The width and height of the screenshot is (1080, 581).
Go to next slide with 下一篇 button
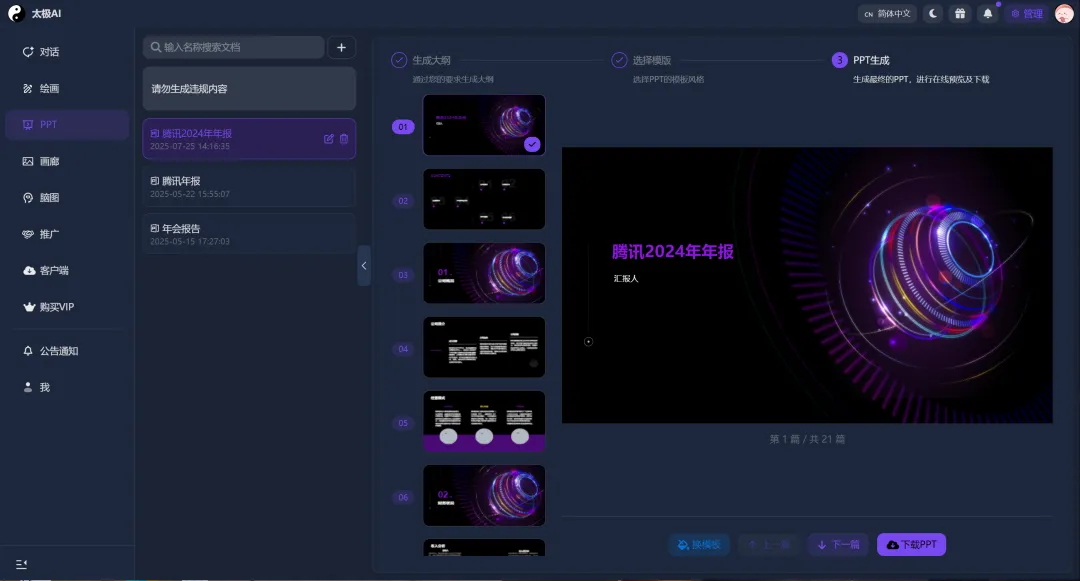[x=838, y=544]
